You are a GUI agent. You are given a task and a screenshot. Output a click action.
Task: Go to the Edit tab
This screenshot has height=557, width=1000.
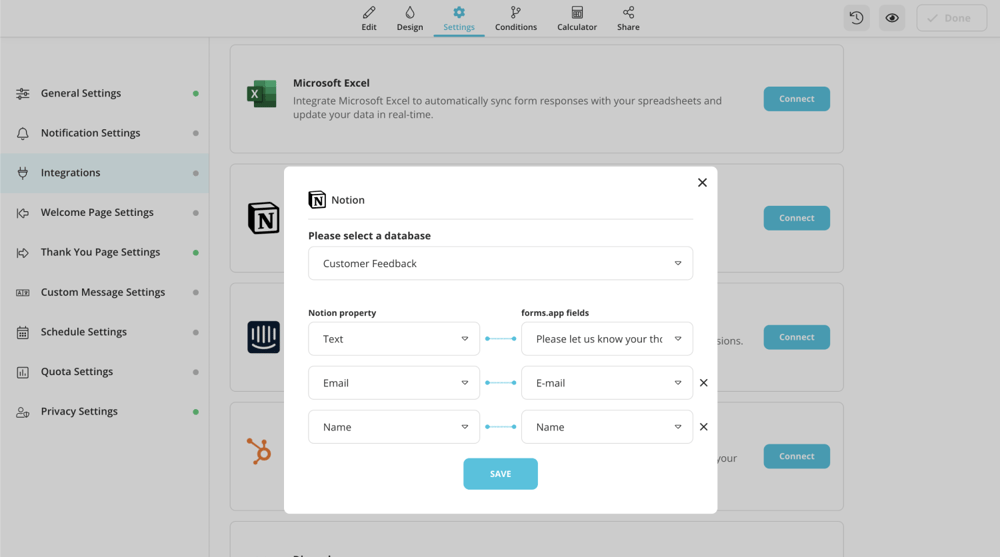click(x=369, y=18)
